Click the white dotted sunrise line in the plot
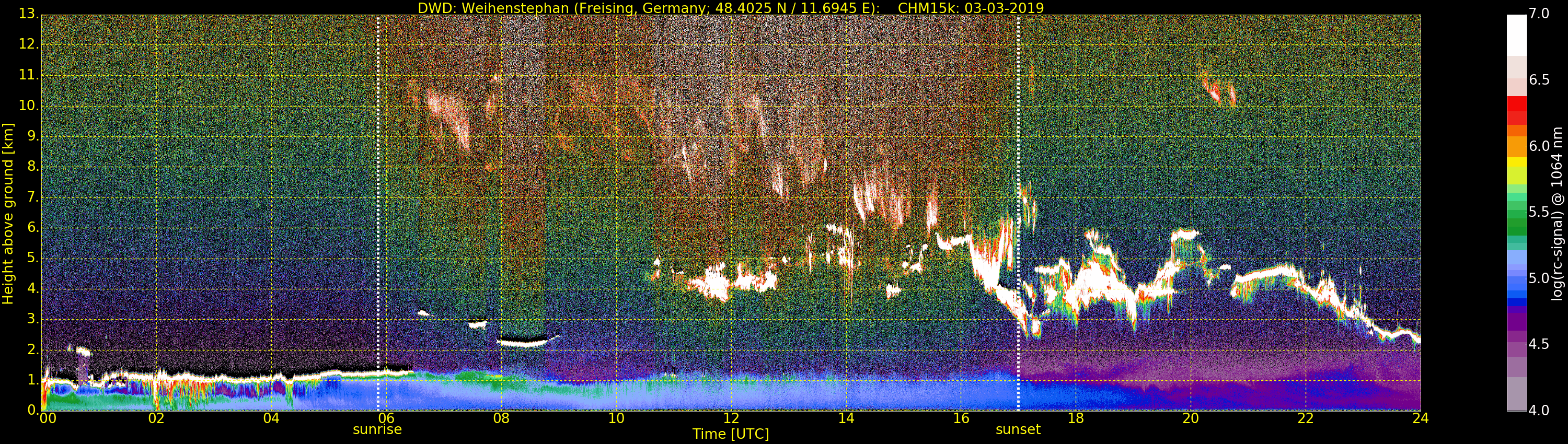The image size is (1568, 444). click(378, 213)
